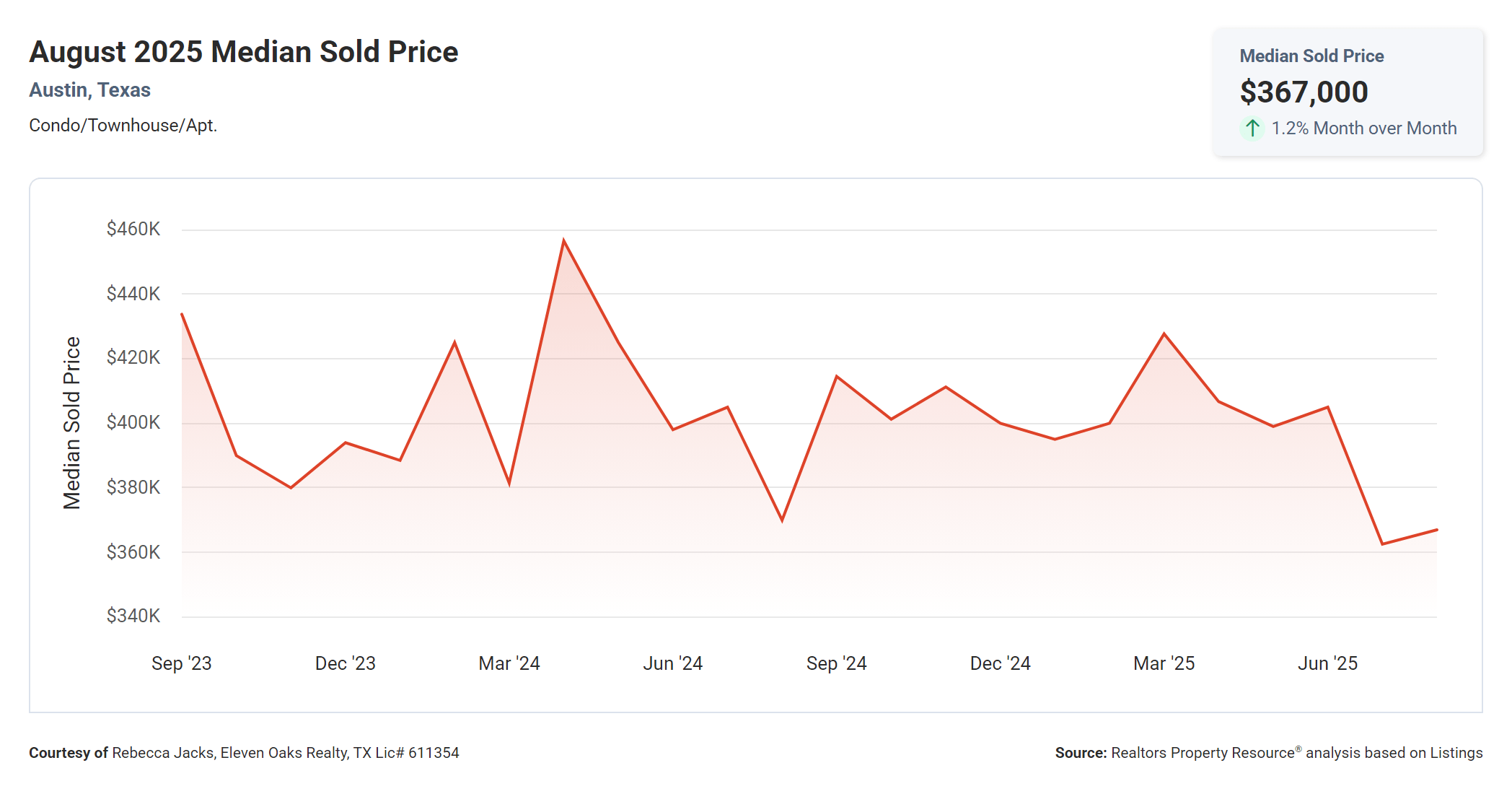Click the $367,000 median price value

coord(1304,92)
